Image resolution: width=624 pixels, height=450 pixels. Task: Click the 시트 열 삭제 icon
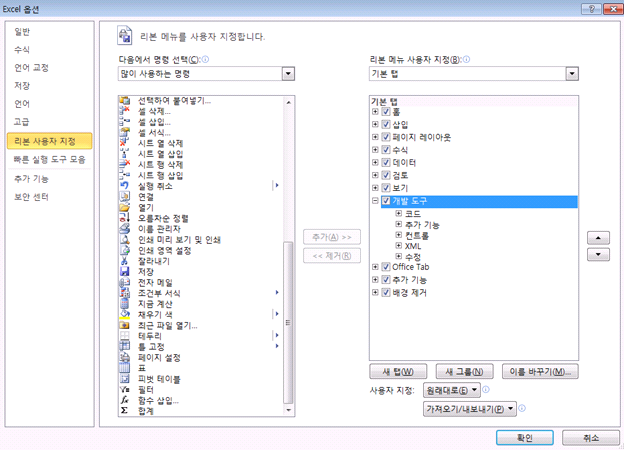[x=125, y=143]
